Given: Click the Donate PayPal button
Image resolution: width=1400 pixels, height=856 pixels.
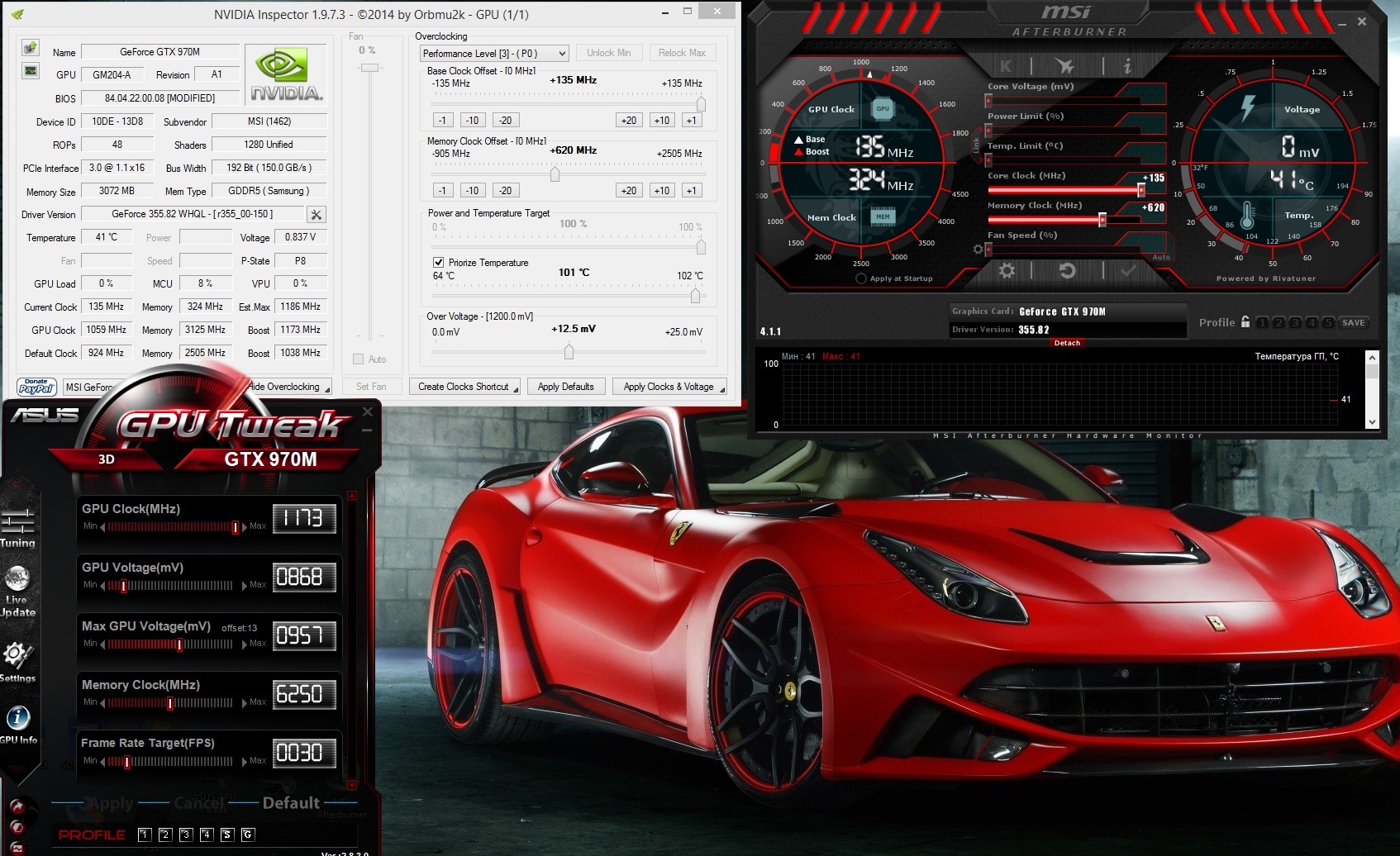Looking at the screenshot, I should 36,387.
